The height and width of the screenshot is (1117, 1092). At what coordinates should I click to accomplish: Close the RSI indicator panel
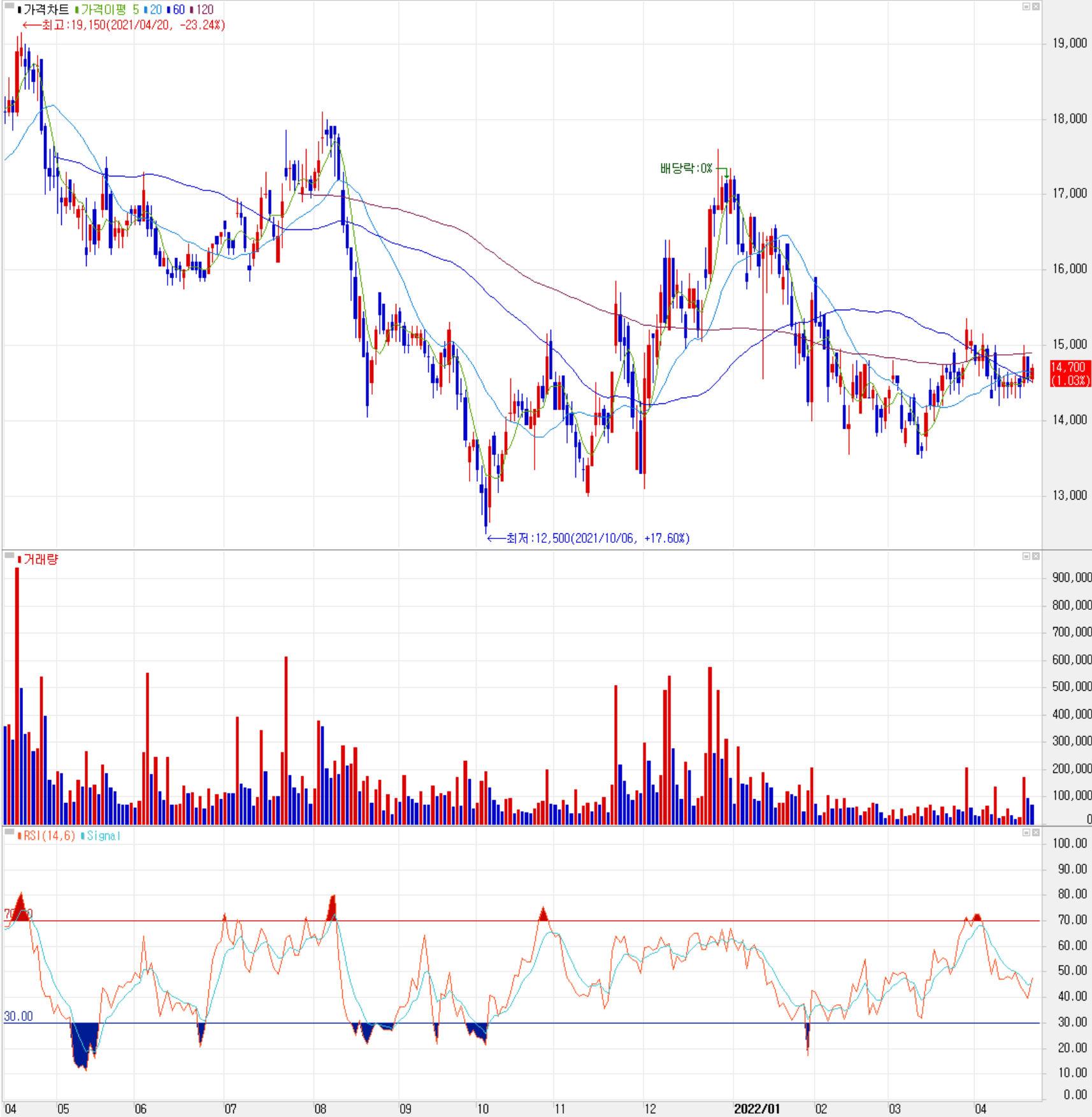[x=1036, y=832]
